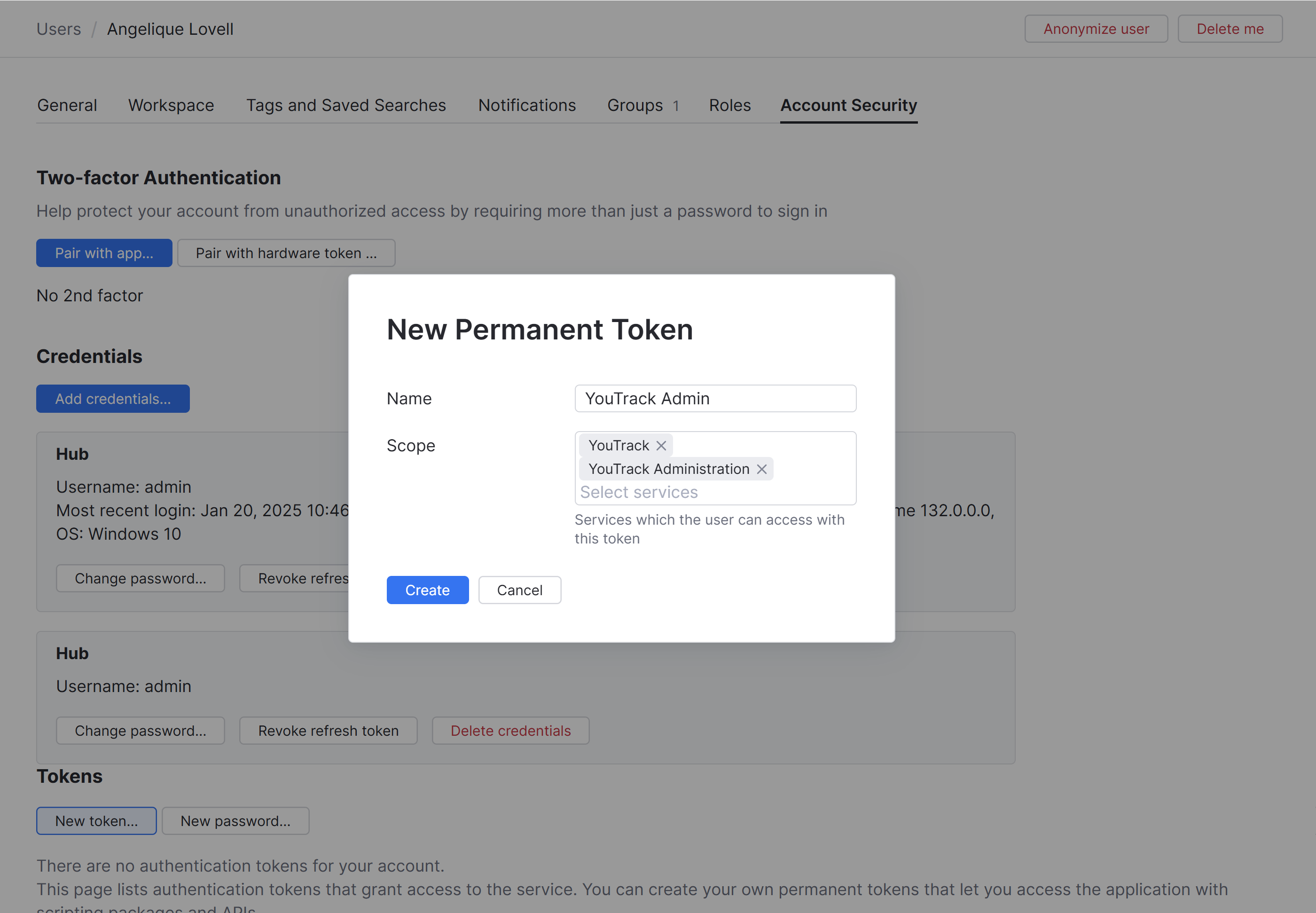Open the Roles tab
Image resolution: width=1316 pixels, height=913 pixels.
click(x=730, y=105)
